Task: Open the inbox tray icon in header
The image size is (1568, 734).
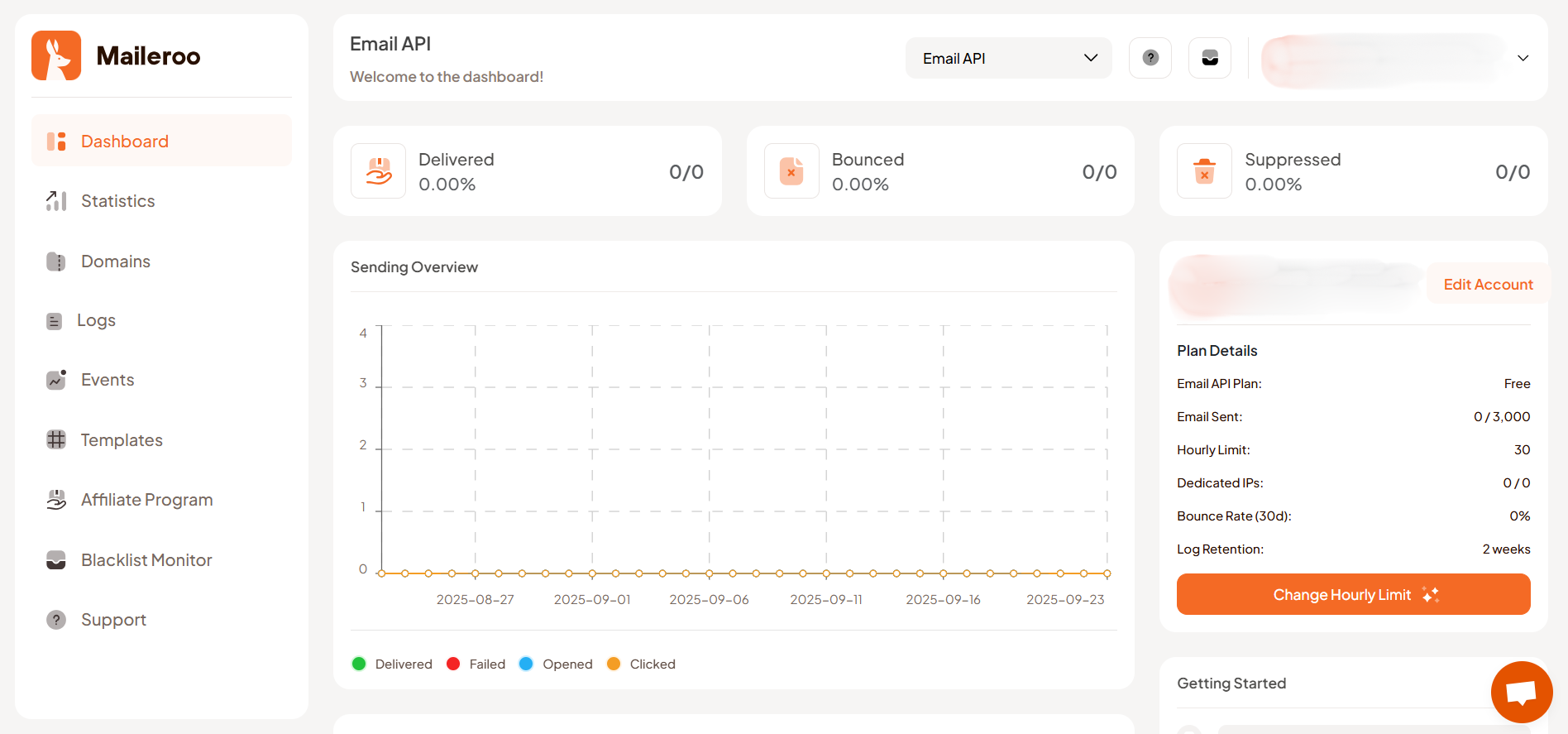Action: (x=1210, y=58)
